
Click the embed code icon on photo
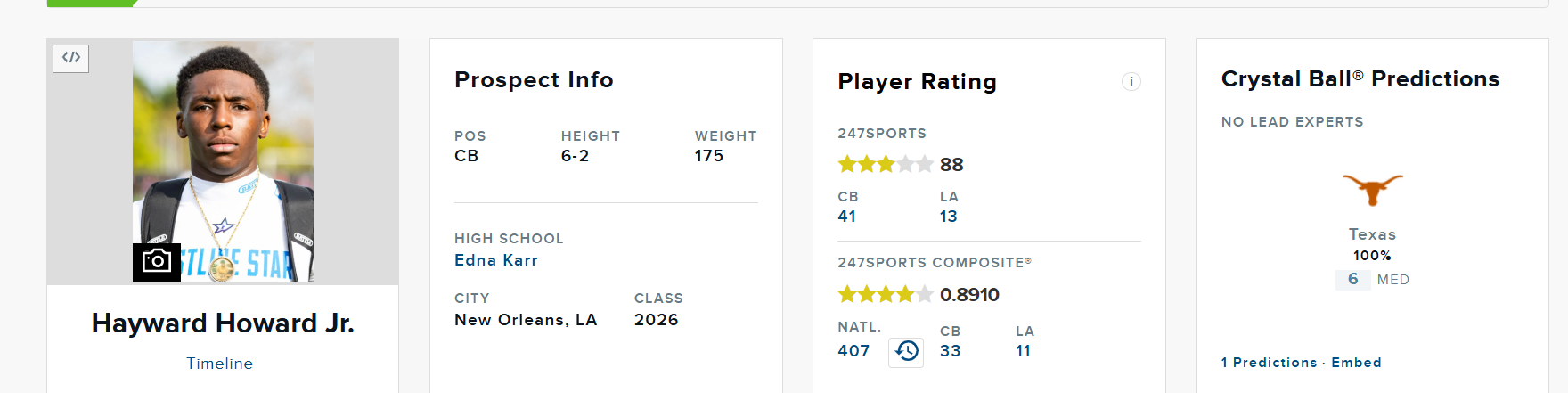click(71, 58)
